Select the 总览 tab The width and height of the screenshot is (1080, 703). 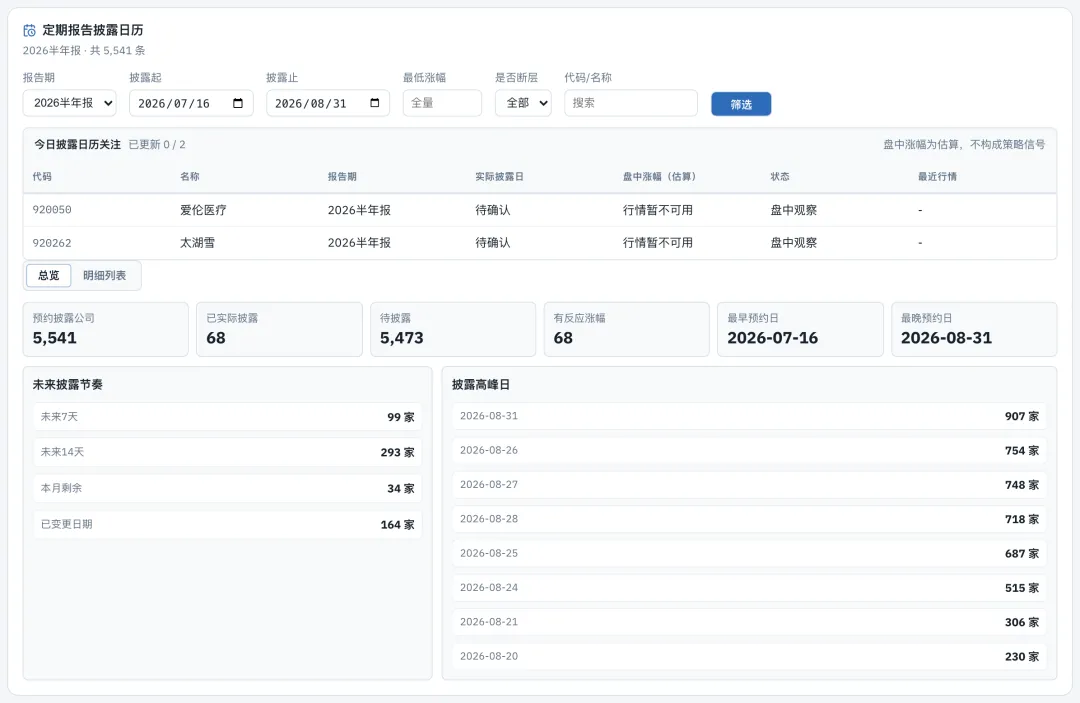click(49, 275)
